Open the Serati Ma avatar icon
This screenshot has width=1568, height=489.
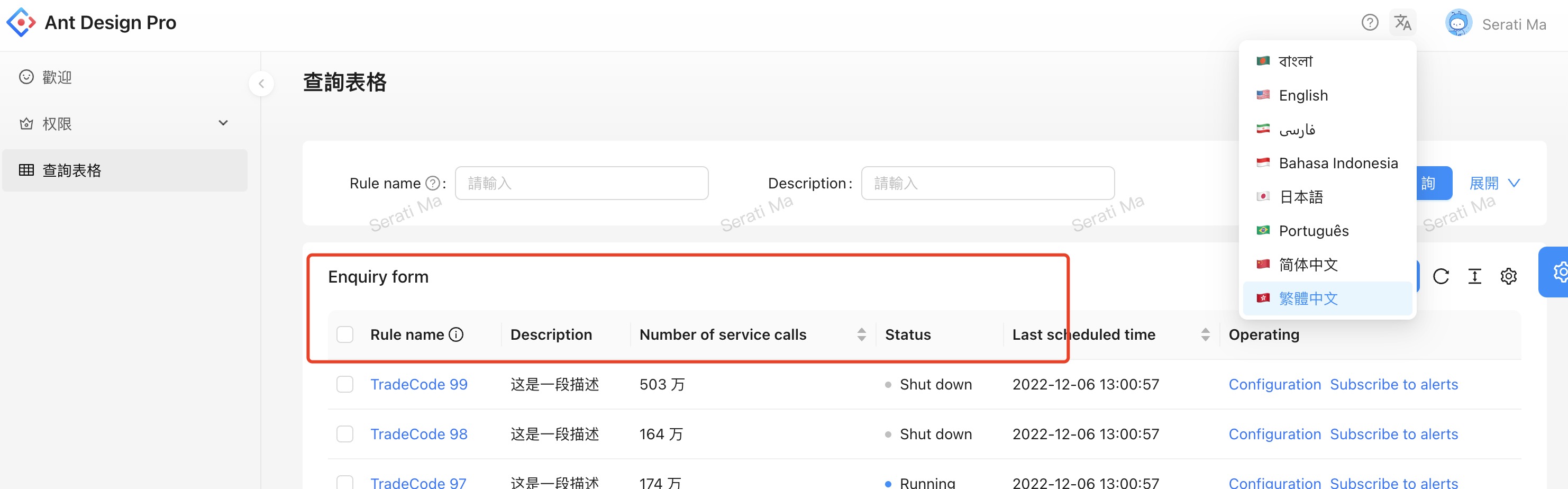pyautogui.click(x=1459, y=23)
